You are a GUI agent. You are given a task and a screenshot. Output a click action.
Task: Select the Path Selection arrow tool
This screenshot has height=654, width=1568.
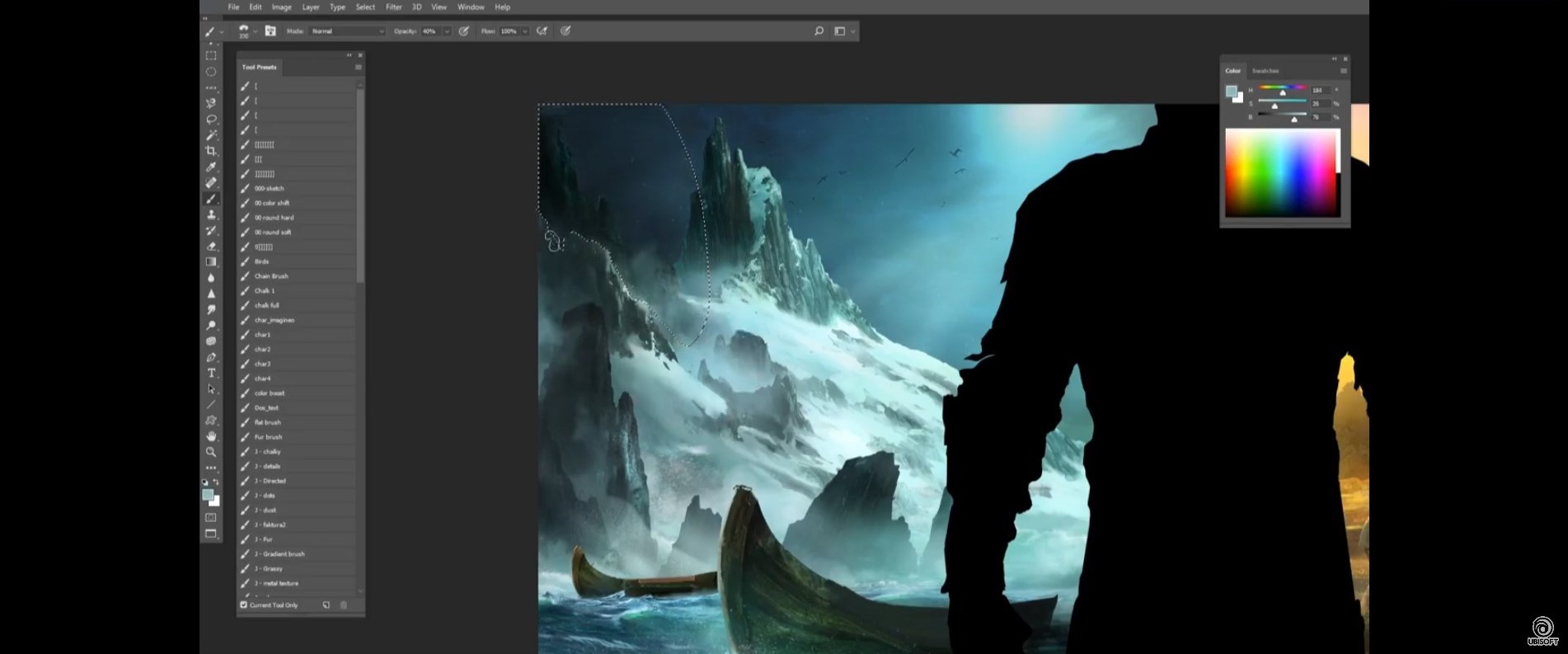tap(211, 388)
